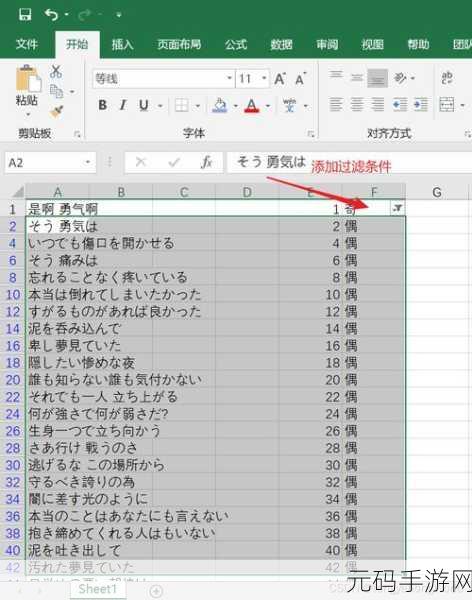Switch to the 插入 ribbon tab
The image size is (472, 600).
pos(122,44)
